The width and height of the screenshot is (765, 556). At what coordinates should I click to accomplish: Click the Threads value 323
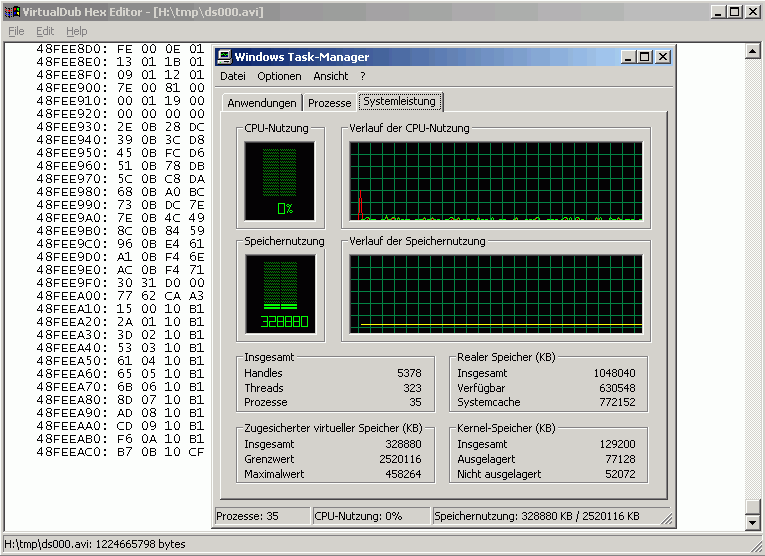coord(412,388)
